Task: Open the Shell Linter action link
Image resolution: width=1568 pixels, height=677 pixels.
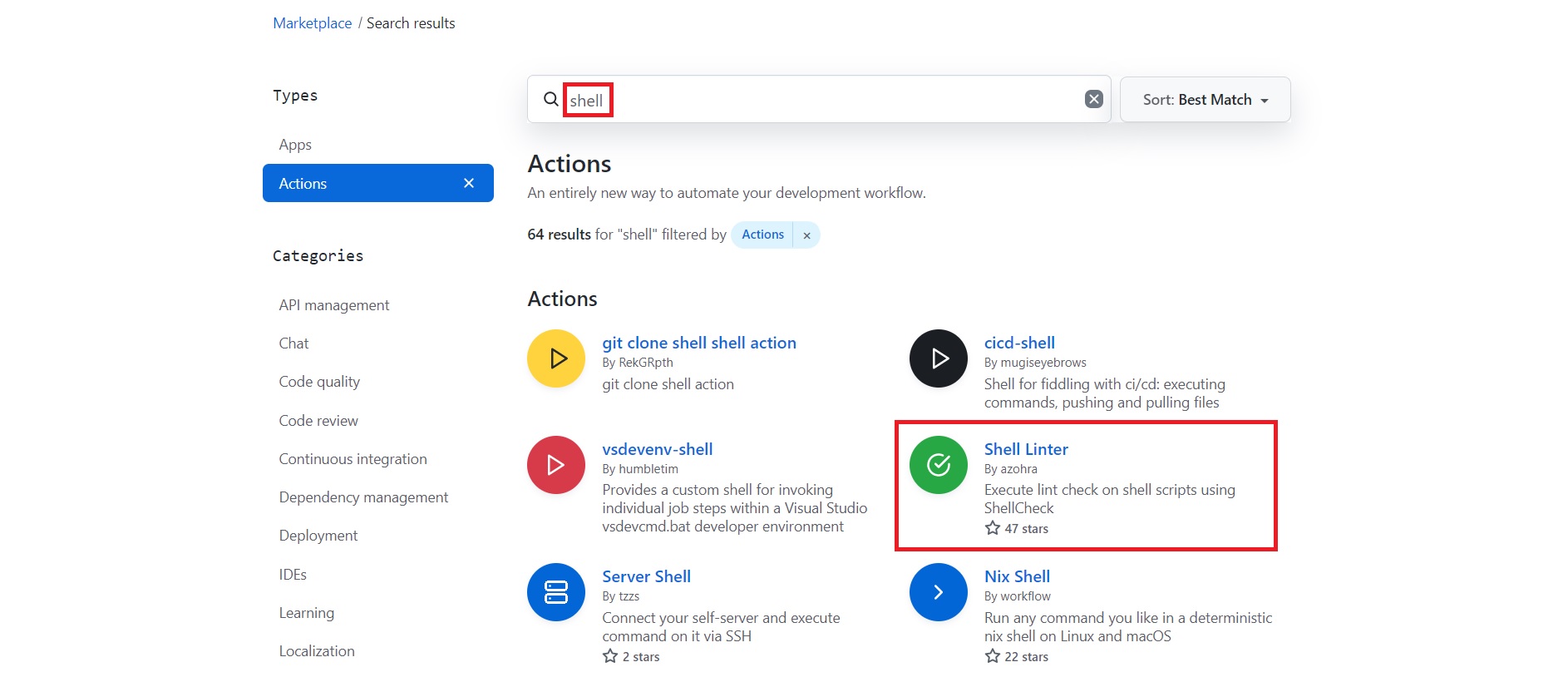Action: pyautogui.click(x=1026, y=449)
